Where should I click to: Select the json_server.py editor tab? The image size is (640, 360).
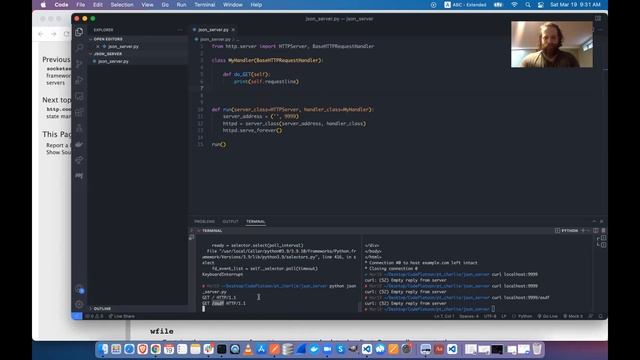coord(213,30)
